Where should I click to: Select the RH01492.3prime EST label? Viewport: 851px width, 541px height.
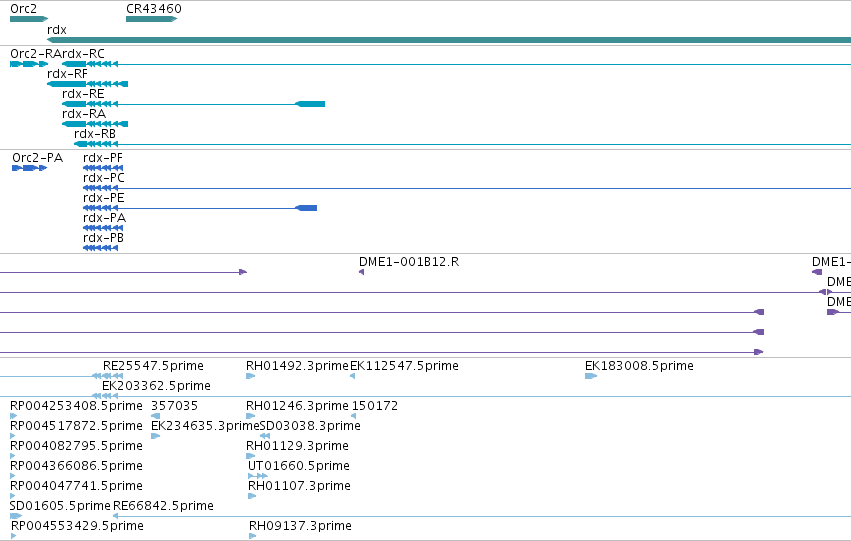coord(297,366)
